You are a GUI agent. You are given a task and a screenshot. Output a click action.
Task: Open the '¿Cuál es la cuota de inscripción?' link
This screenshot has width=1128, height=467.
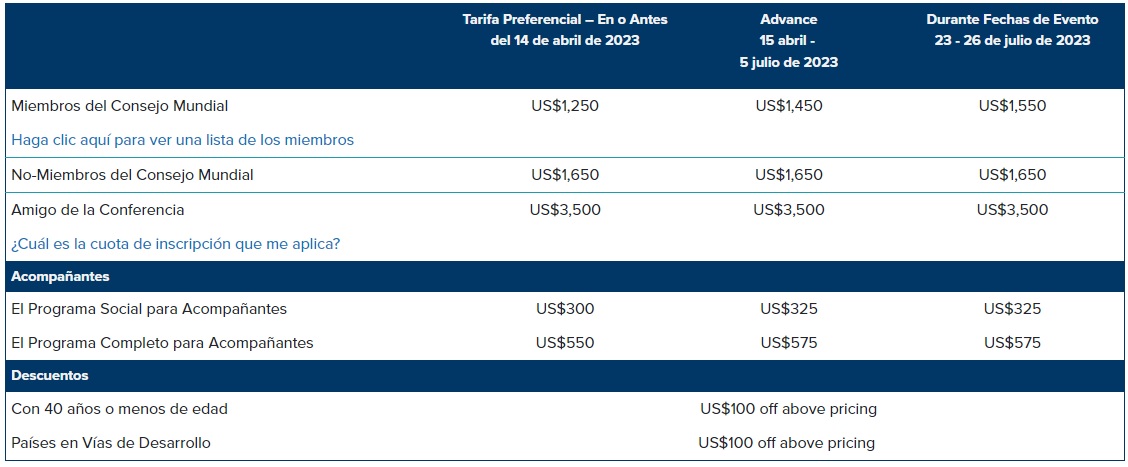click(x=175, y=244)
